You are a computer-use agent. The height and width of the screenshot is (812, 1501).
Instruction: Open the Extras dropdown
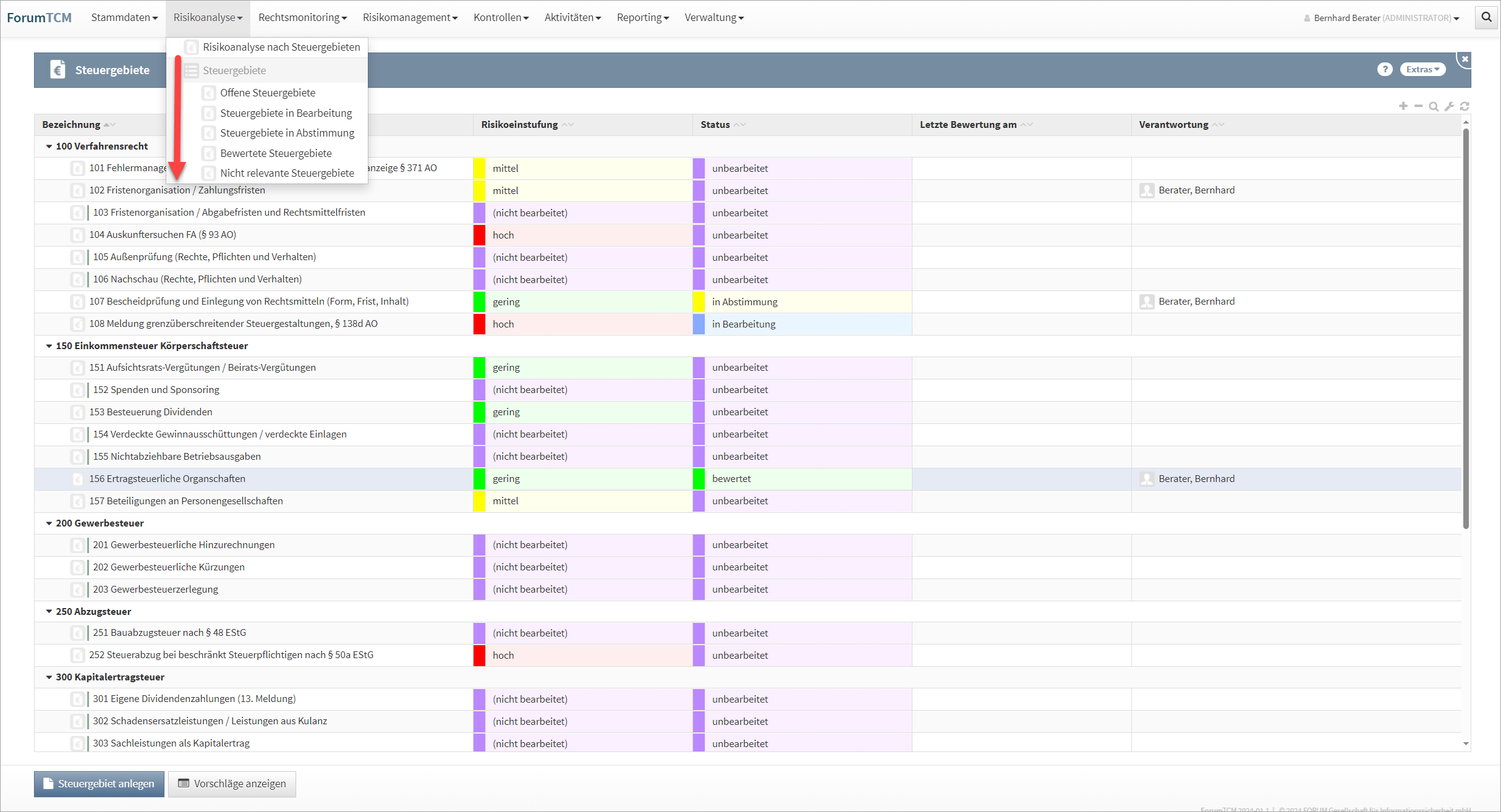(x=1422, y=69)
